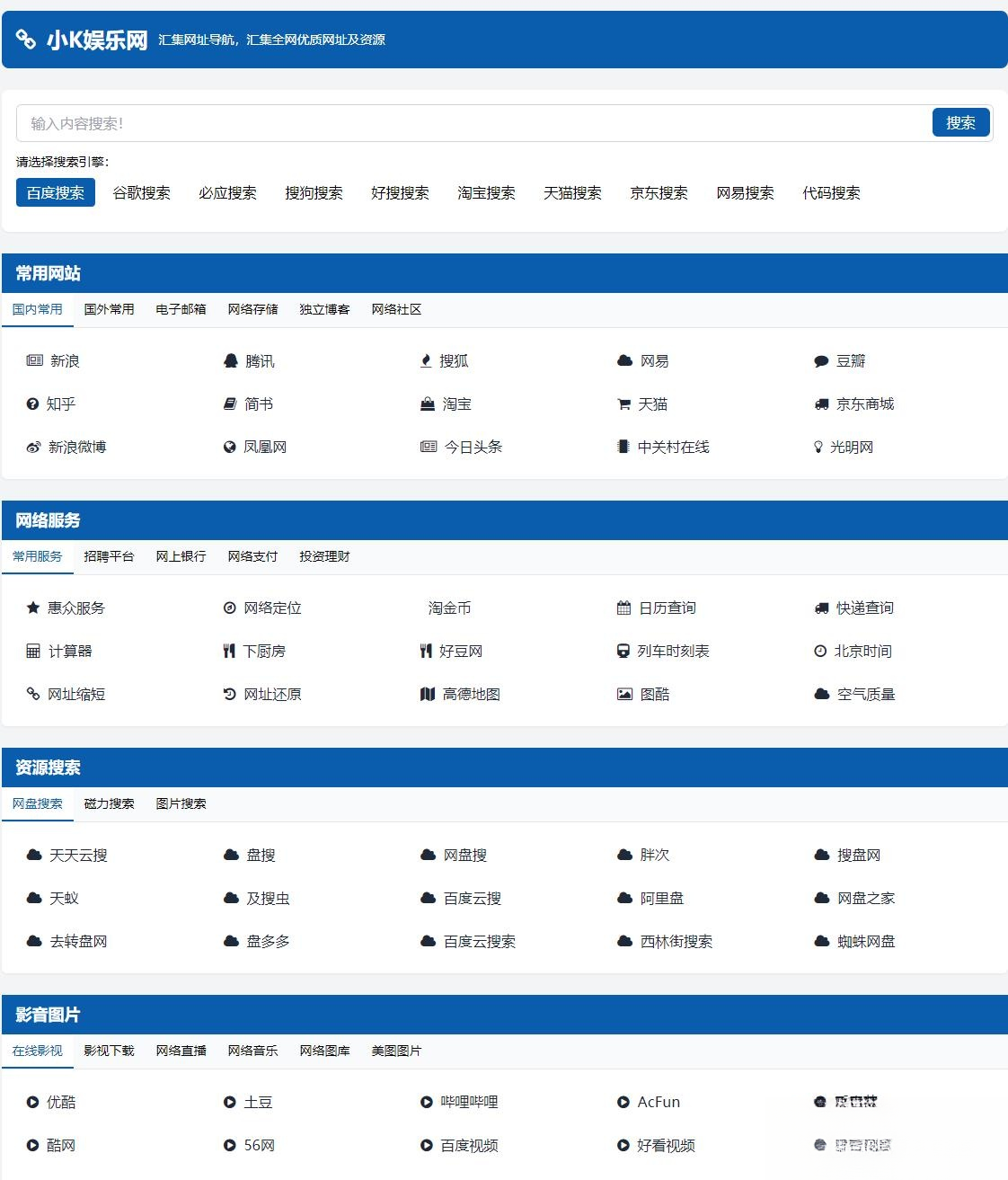
Task: Click the play icon next to 优酷
Action: pyautogui.click(x=32, y=1102)
